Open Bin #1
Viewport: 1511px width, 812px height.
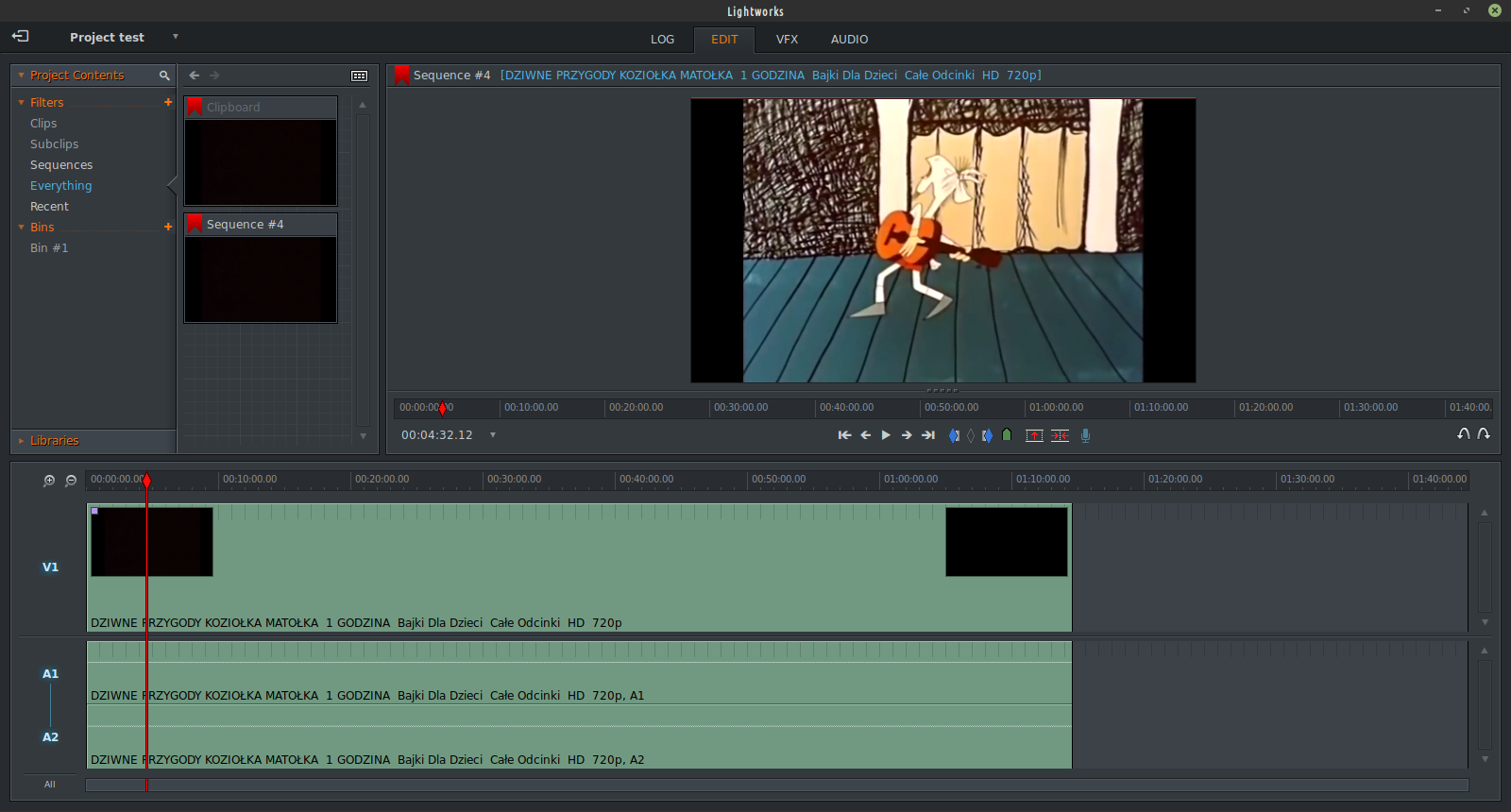coord(49,248)
